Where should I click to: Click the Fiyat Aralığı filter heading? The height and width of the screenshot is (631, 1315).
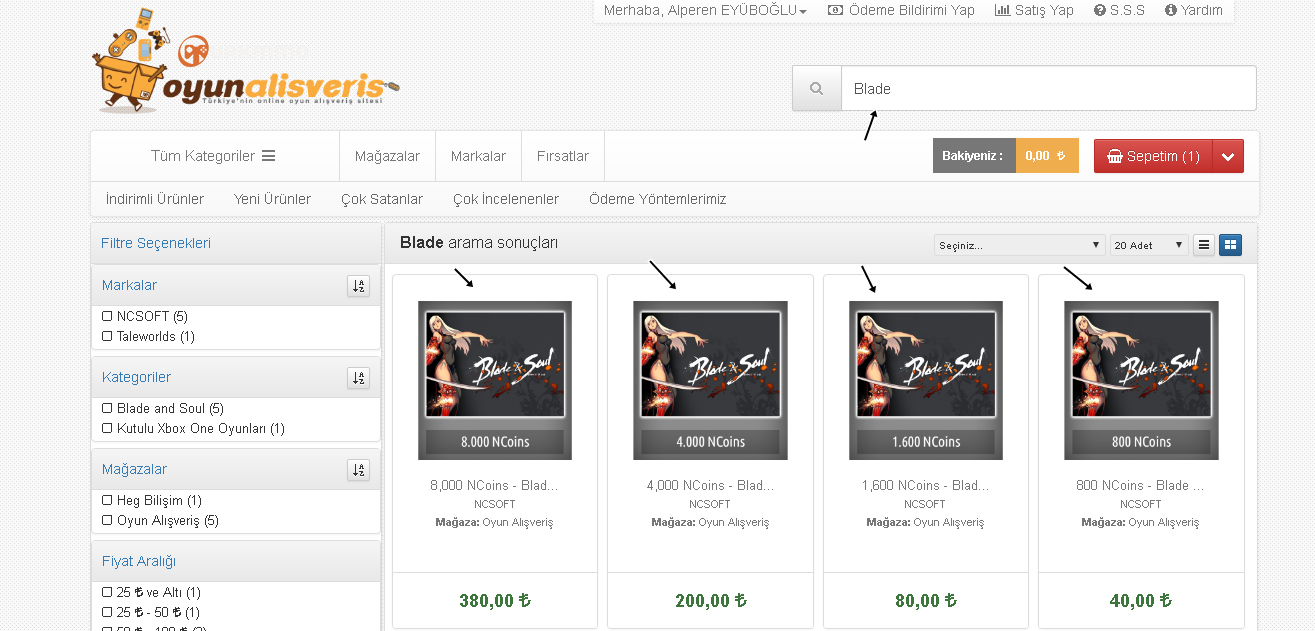click(x=139, y=561)
